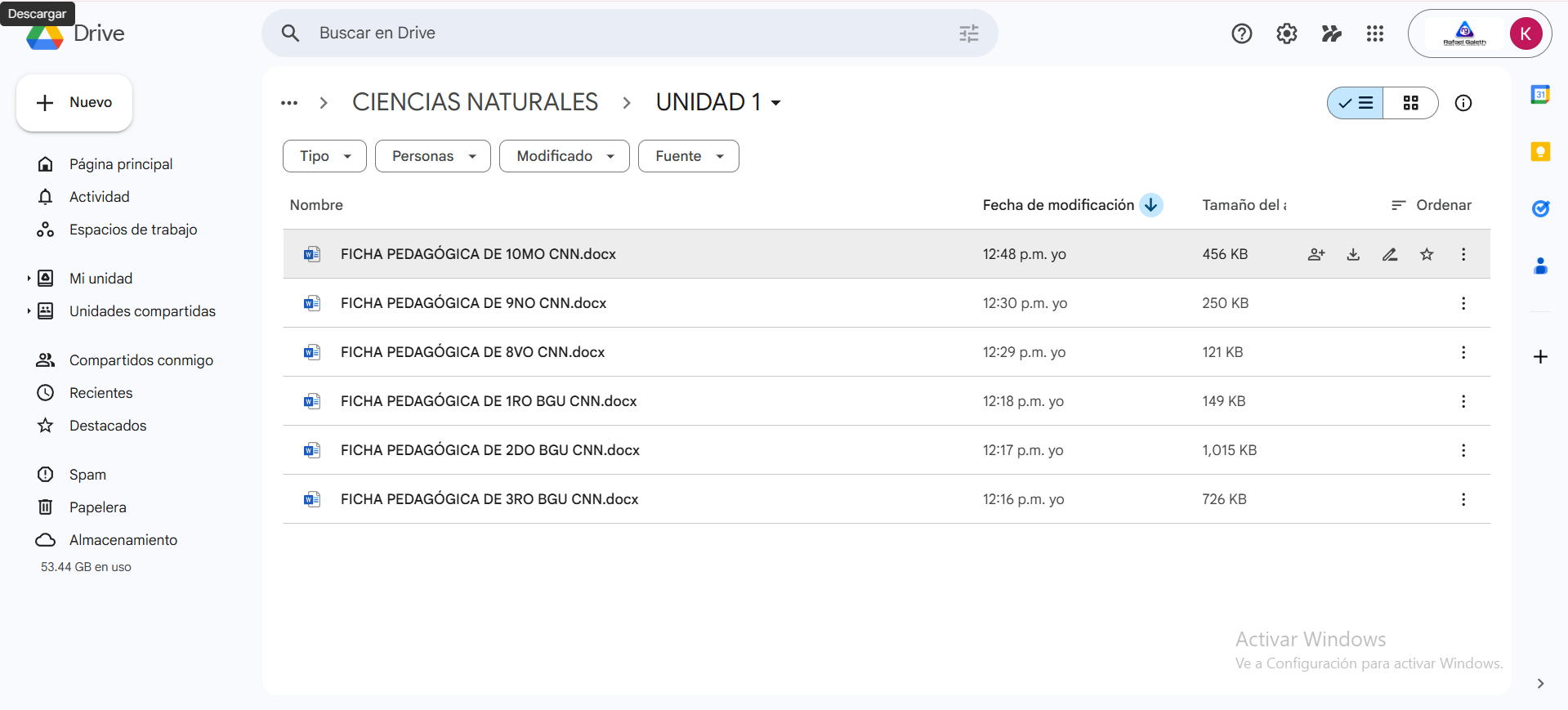Click the share icon on the 10MO file row

(1316, 254)
